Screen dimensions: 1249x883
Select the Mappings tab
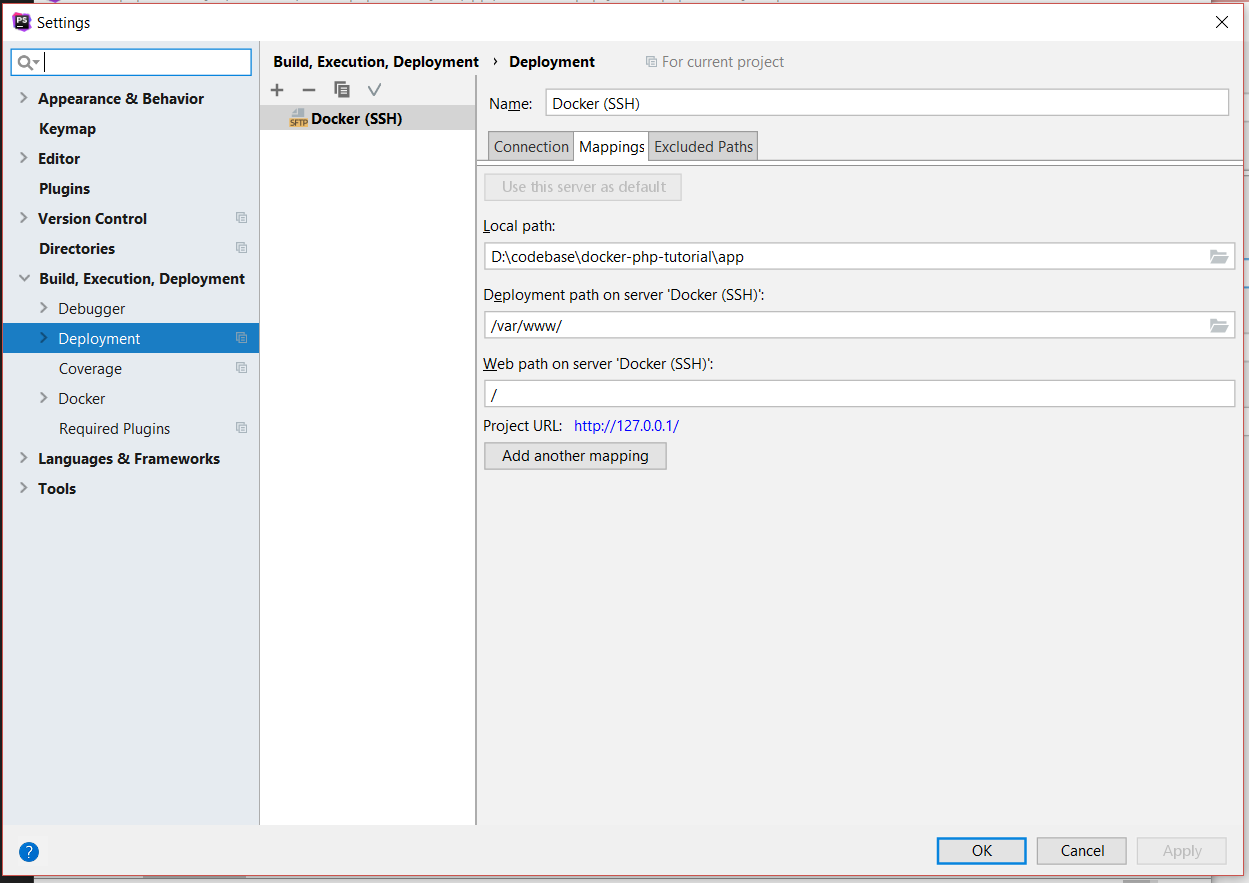[x=611, y=147]
